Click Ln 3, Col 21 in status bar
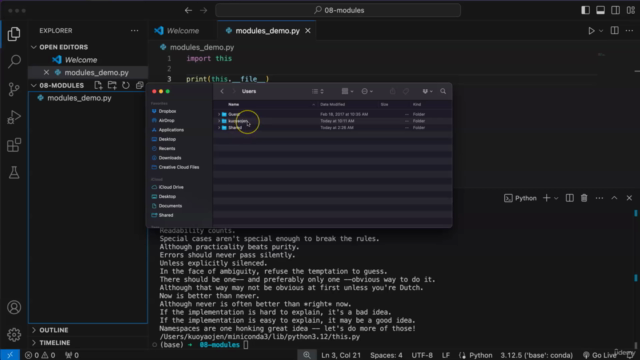This screenshot has width=640, height=360. (x=341, y=355)
